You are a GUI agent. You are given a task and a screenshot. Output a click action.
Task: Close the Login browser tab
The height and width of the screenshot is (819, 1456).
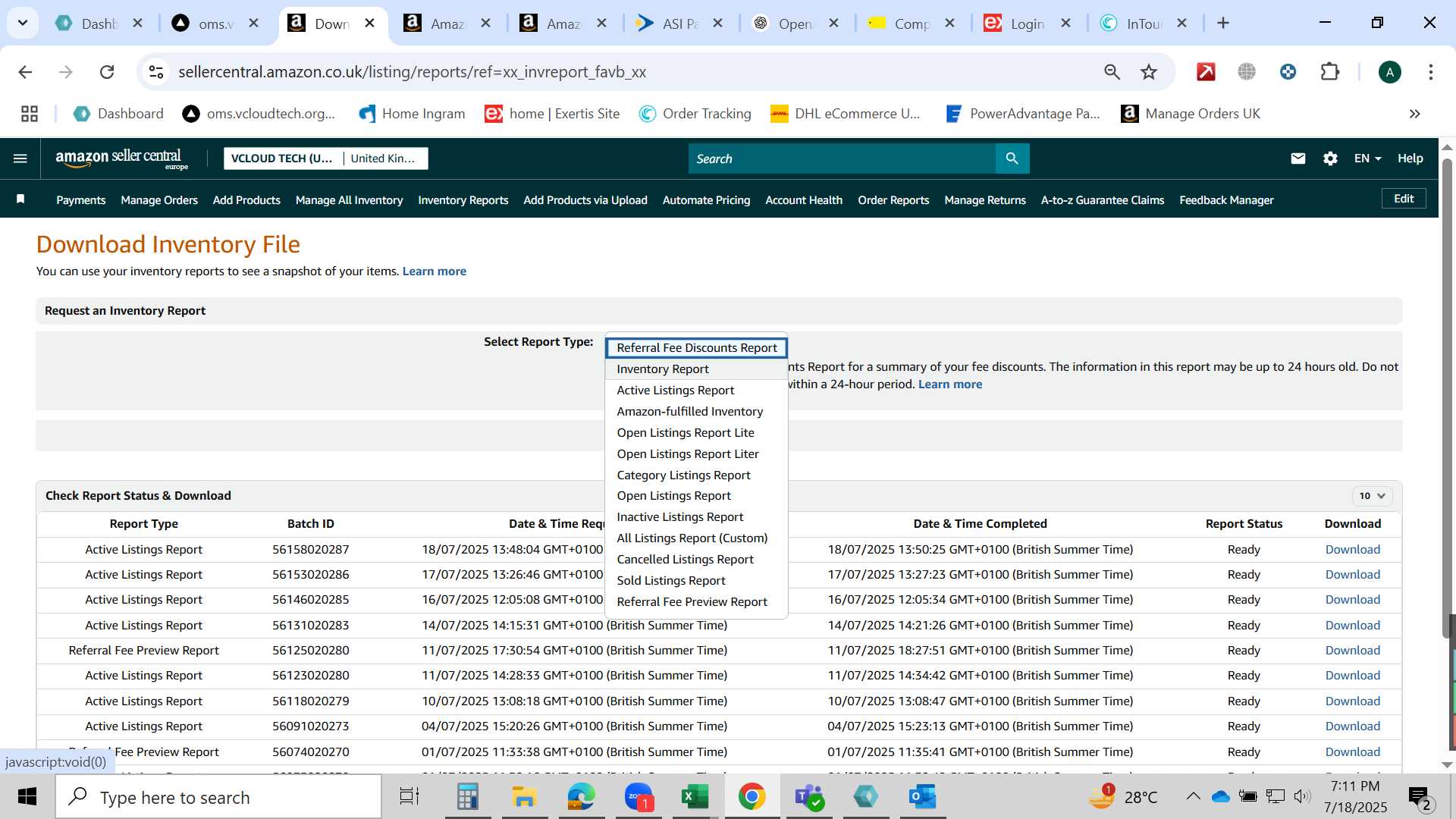point(1065,24)
